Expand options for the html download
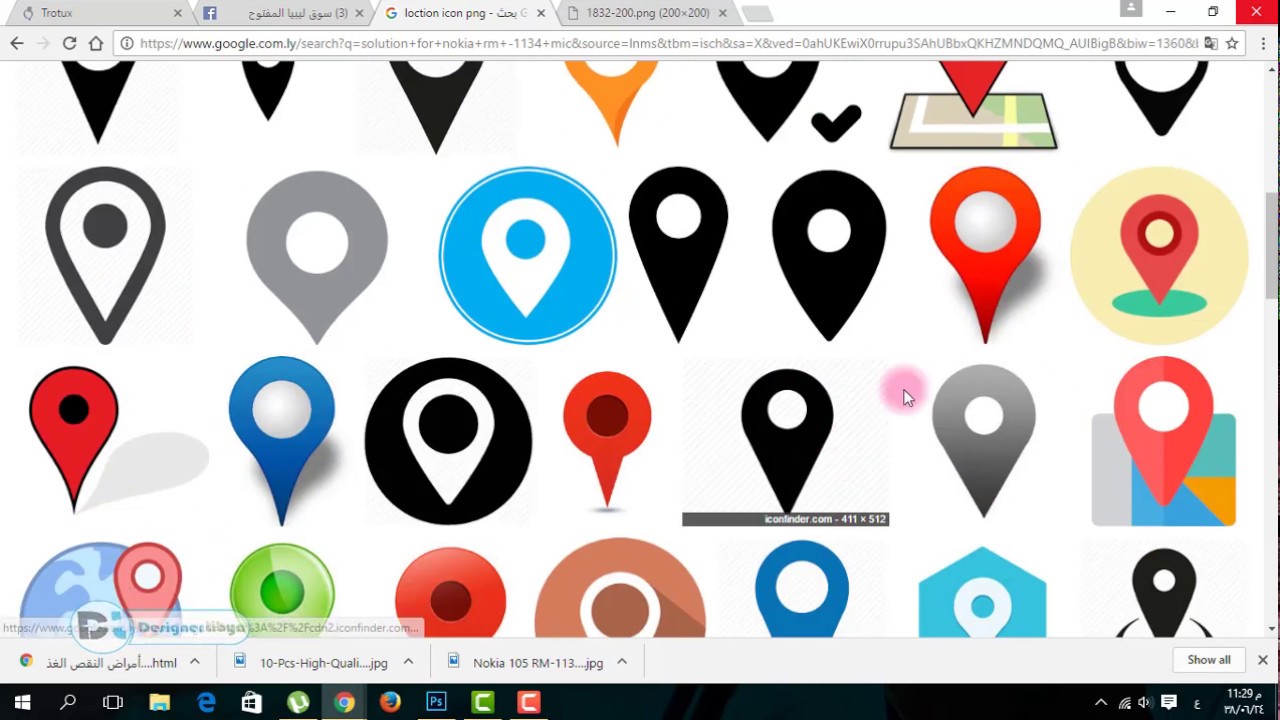This screenshot has height=720, width=1280. point(195,662)
